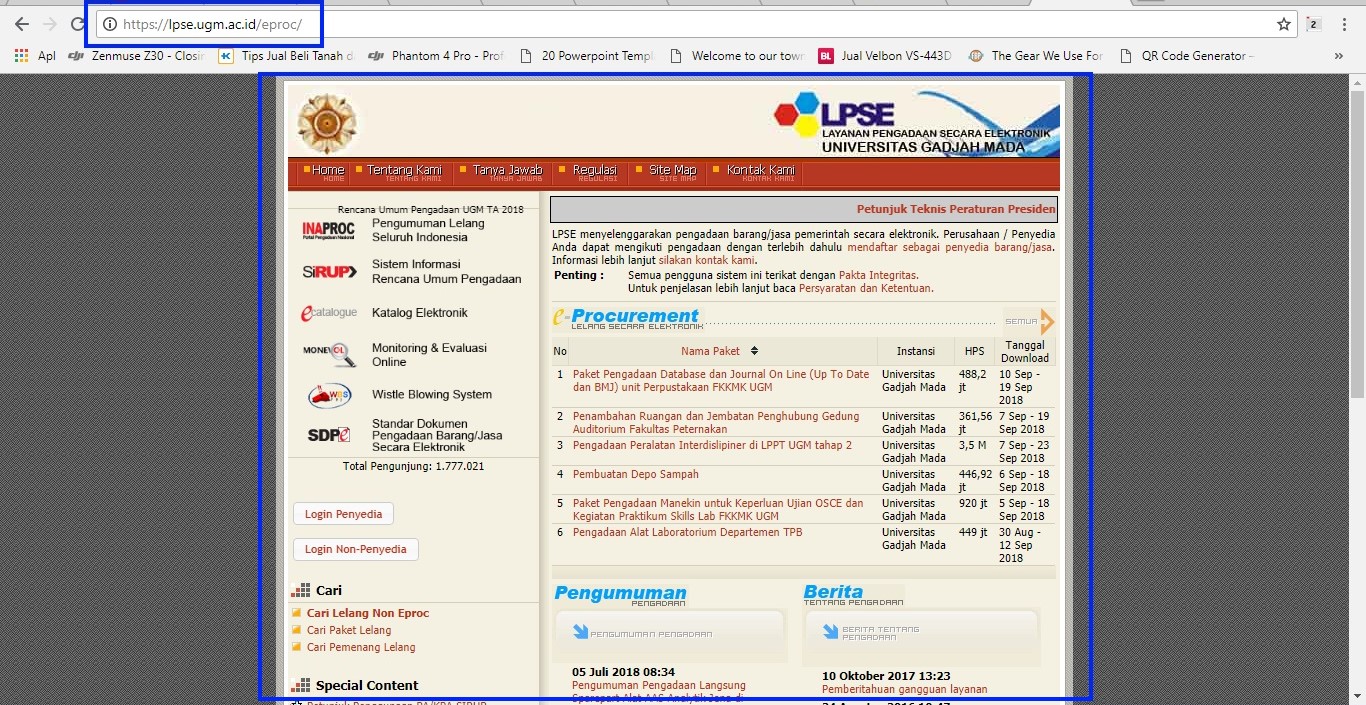Viewport: 1366px width, 705px height.
Task: Click Petunjuk Teknis Peraturan Presiden link
Action: pyautogui.click(x=955, y=209)
